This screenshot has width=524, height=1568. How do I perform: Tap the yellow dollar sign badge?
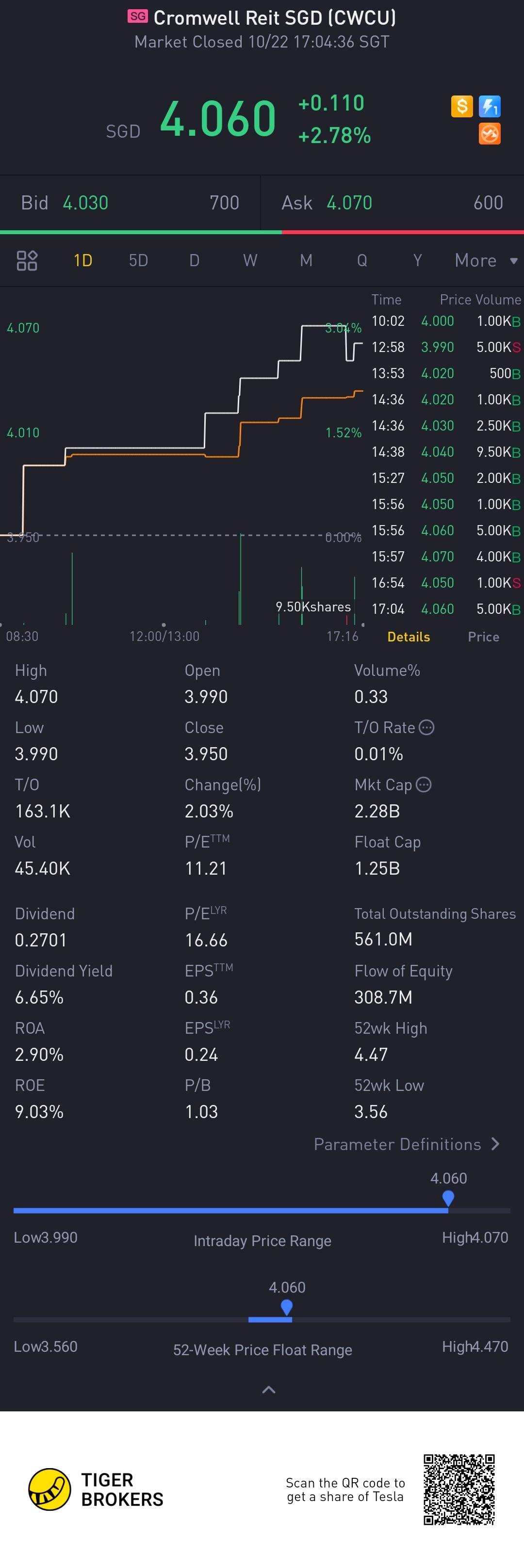pyautogui.click(x=462, y=107)
